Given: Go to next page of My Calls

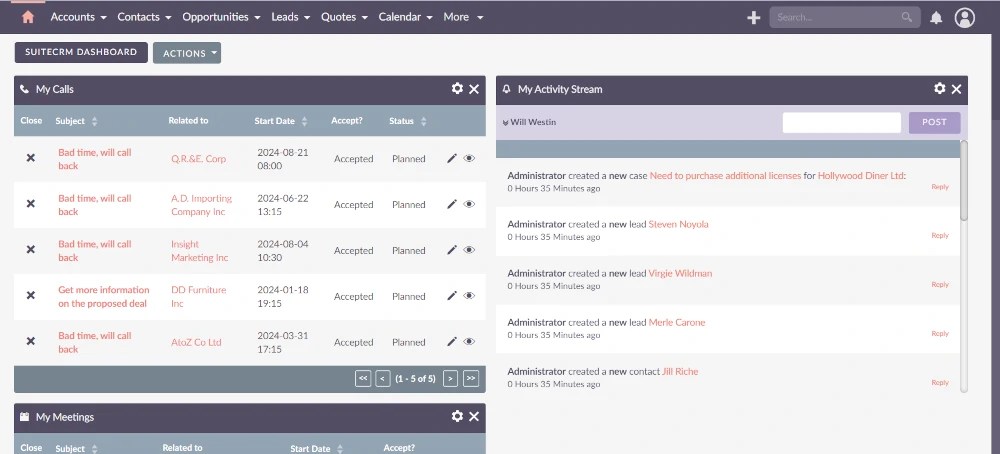Looking at the screenshot, I should [450, 378].
